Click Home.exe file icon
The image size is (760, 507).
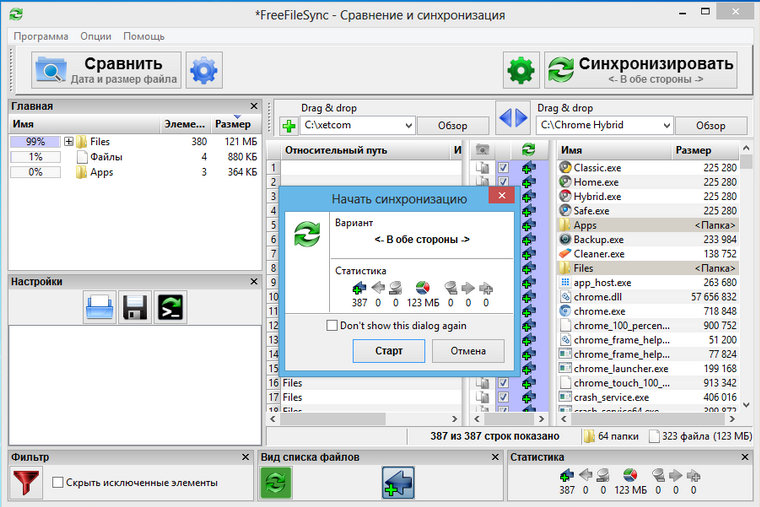coord(565,182)
